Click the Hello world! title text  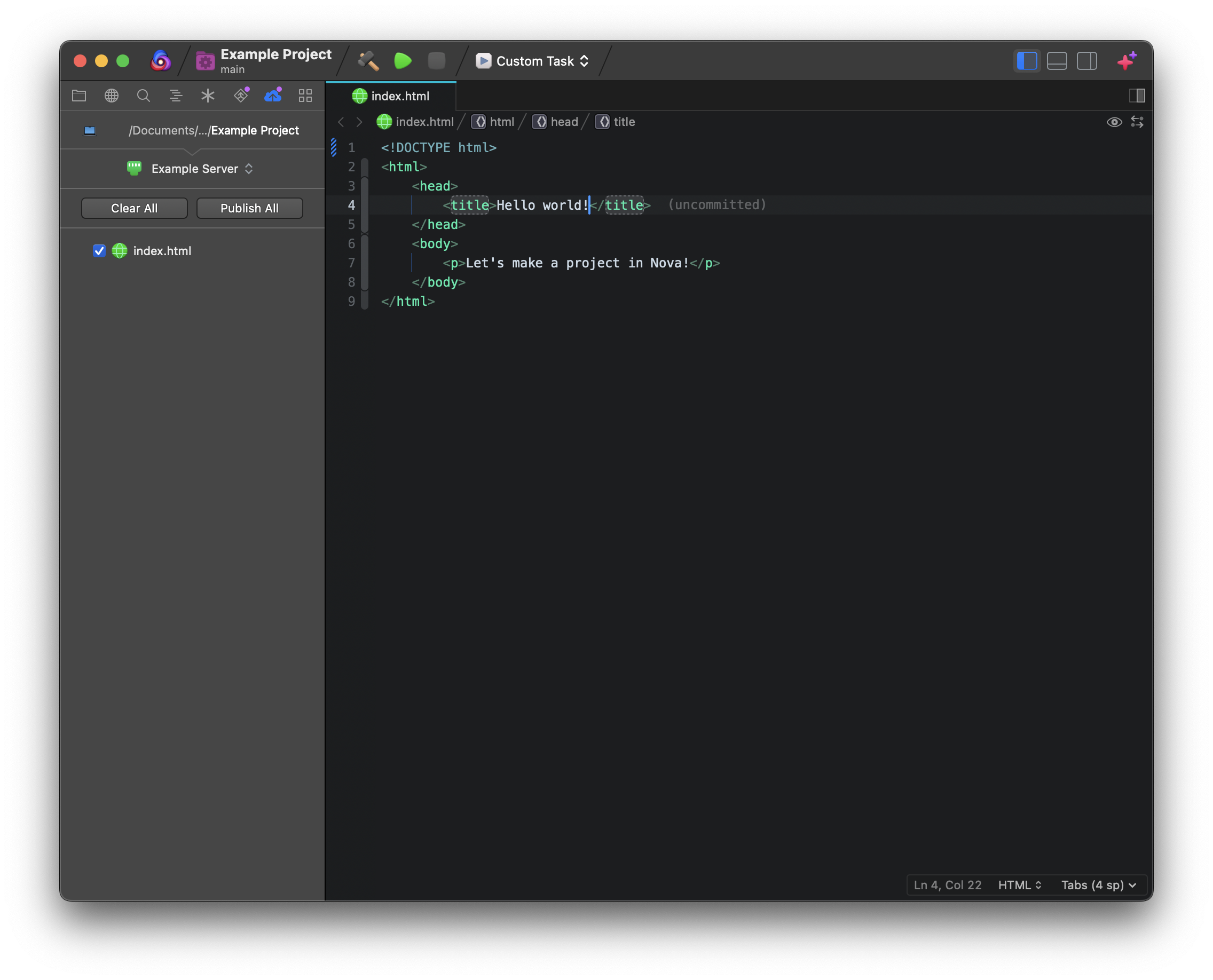(x=542, y=206)
